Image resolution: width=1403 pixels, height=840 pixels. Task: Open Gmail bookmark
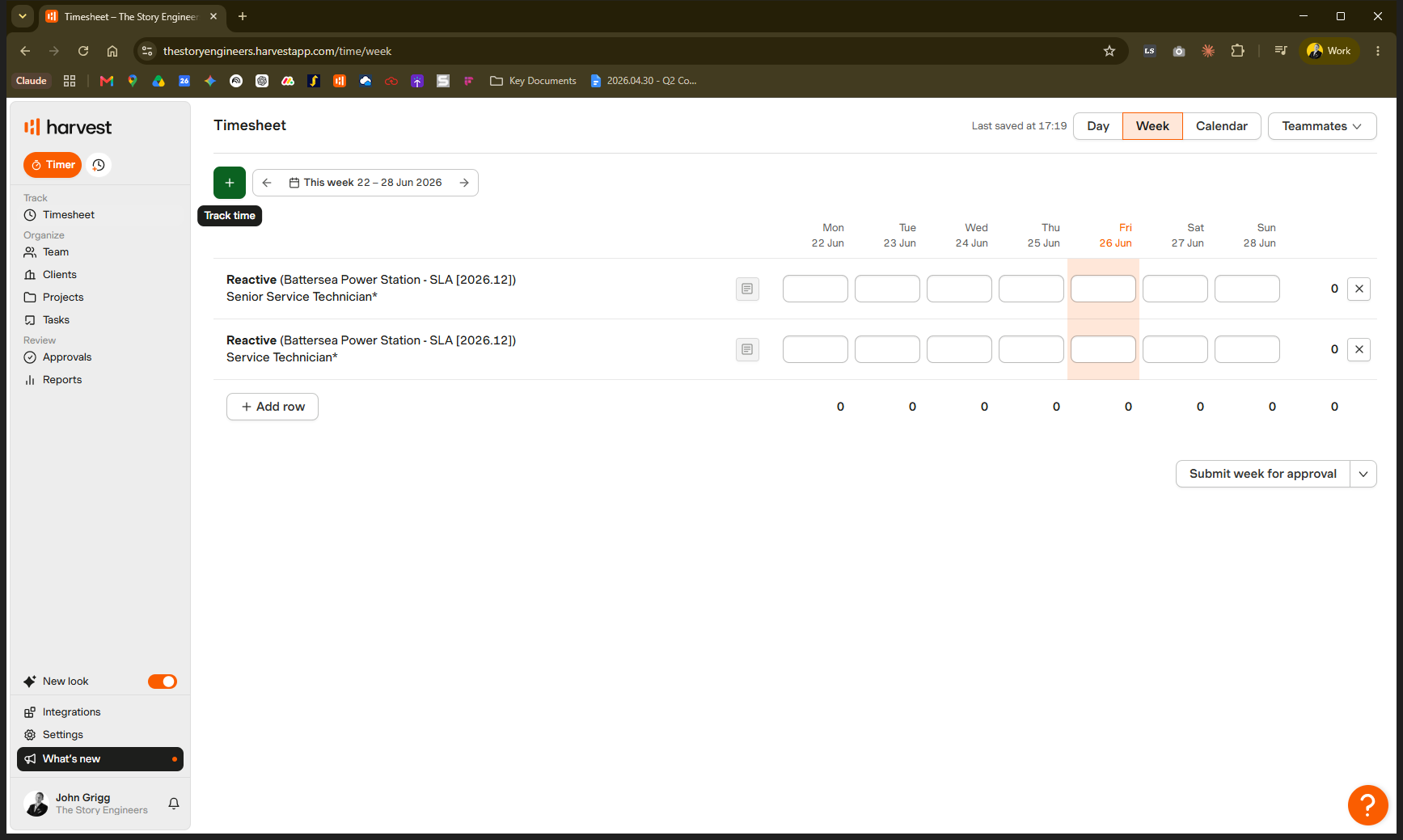click(106, 81)
